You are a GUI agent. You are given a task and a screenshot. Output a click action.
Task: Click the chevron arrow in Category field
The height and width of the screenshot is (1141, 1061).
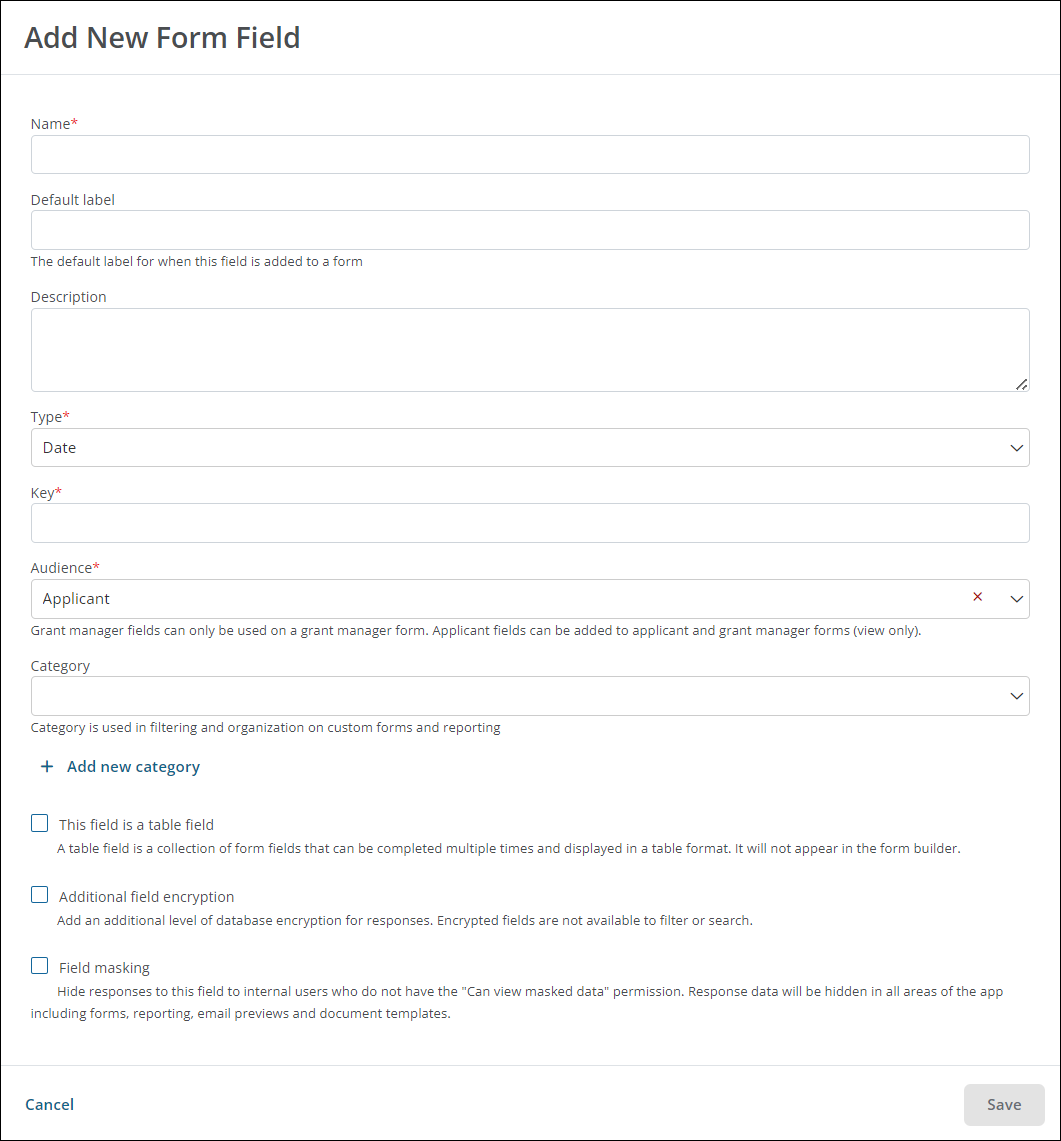point(1016,696)
